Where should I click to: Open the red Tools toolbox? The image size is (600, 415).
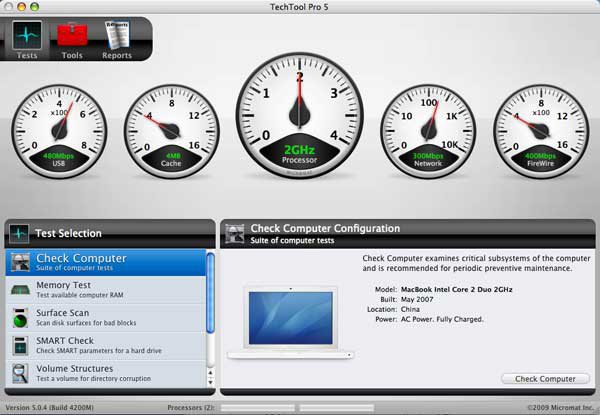[71, 37]
